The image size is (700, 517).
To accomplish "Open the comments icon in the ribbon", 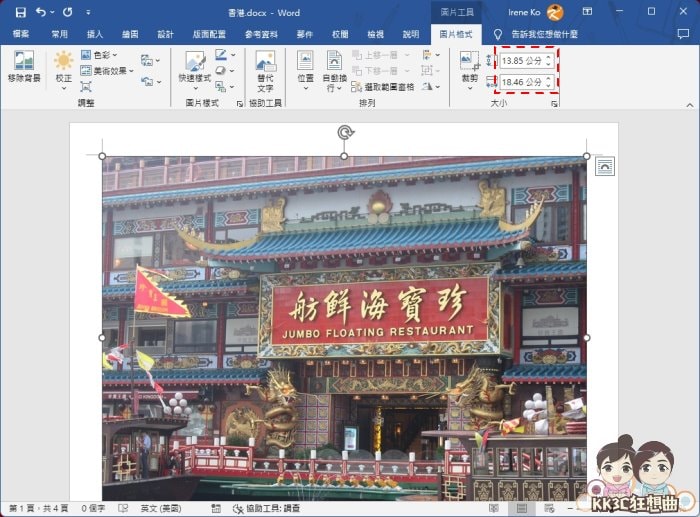I will point(683,34).
